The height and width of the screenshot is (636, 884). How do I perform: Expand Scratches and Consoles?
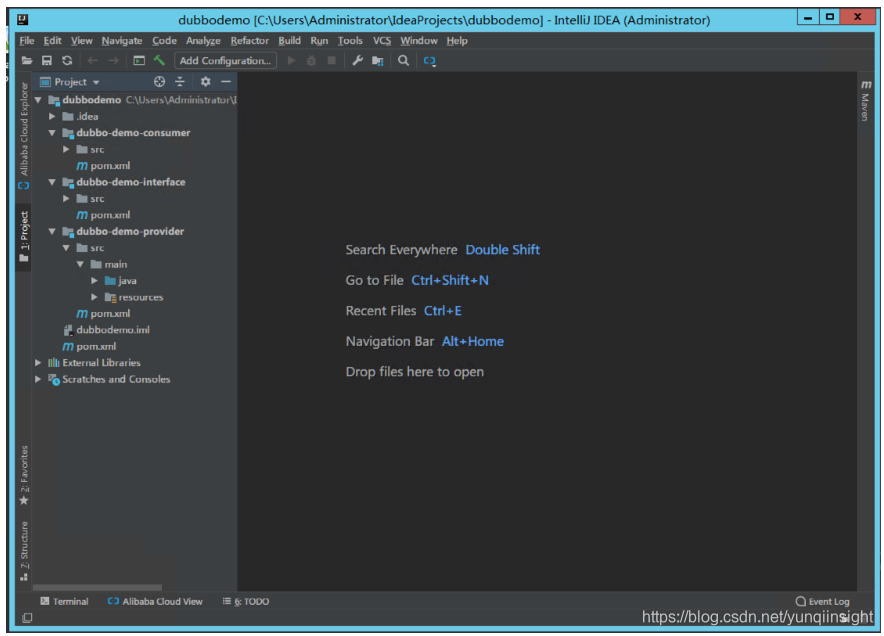38,379
